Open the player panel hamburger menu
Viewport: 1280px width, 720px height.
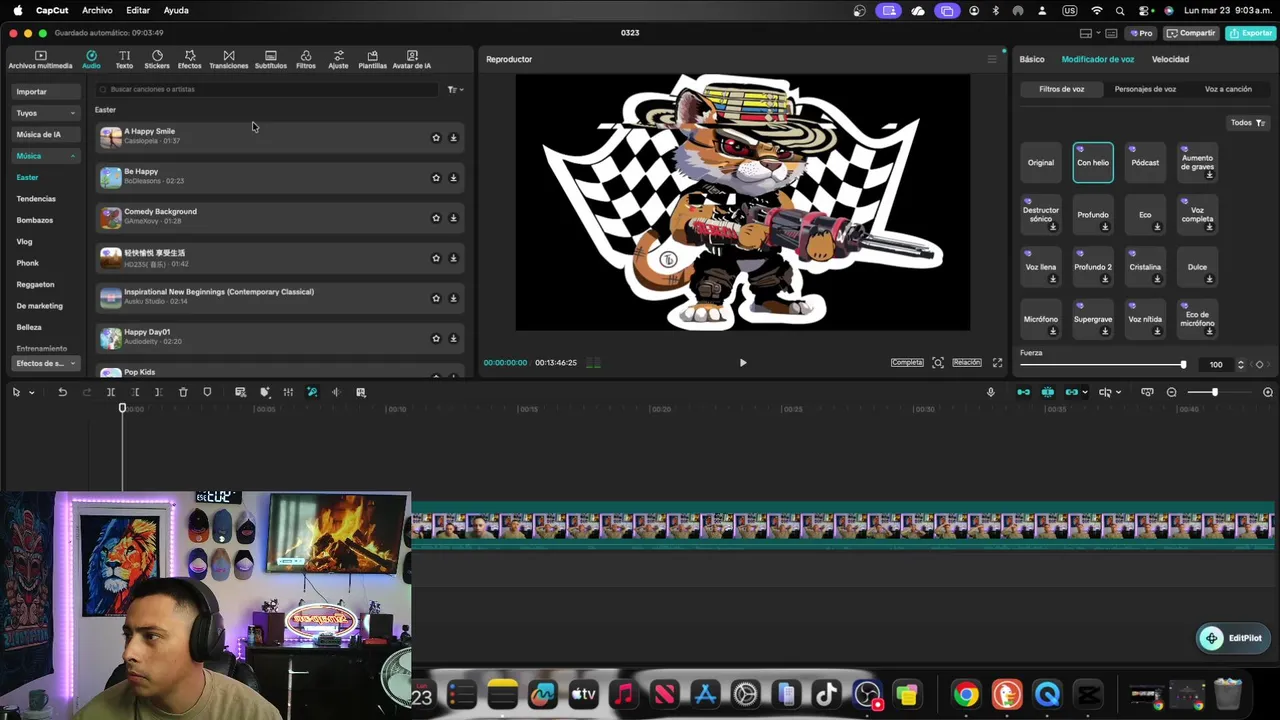[x=992, y=59]
